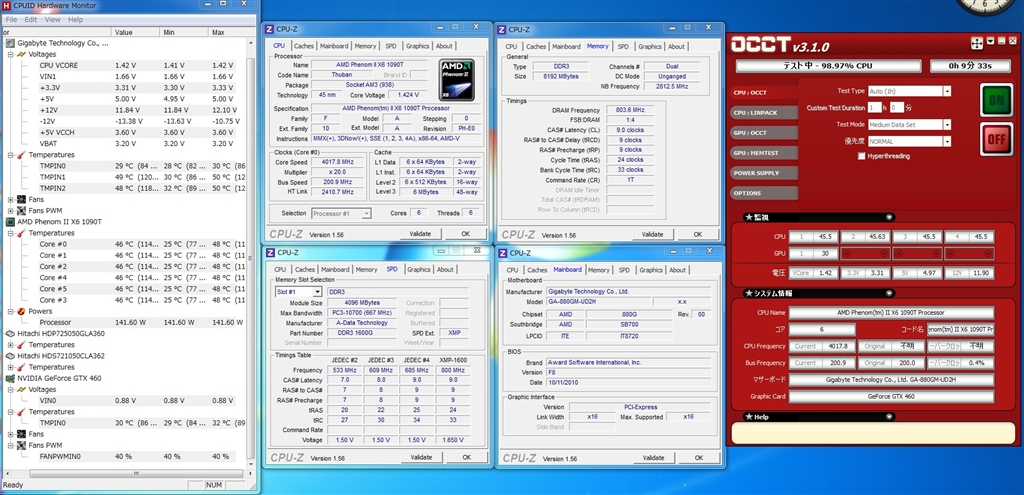Click the Powers flame icon in tree
The height and width of the screenshot is (495, 1024).
coord(21,311)
